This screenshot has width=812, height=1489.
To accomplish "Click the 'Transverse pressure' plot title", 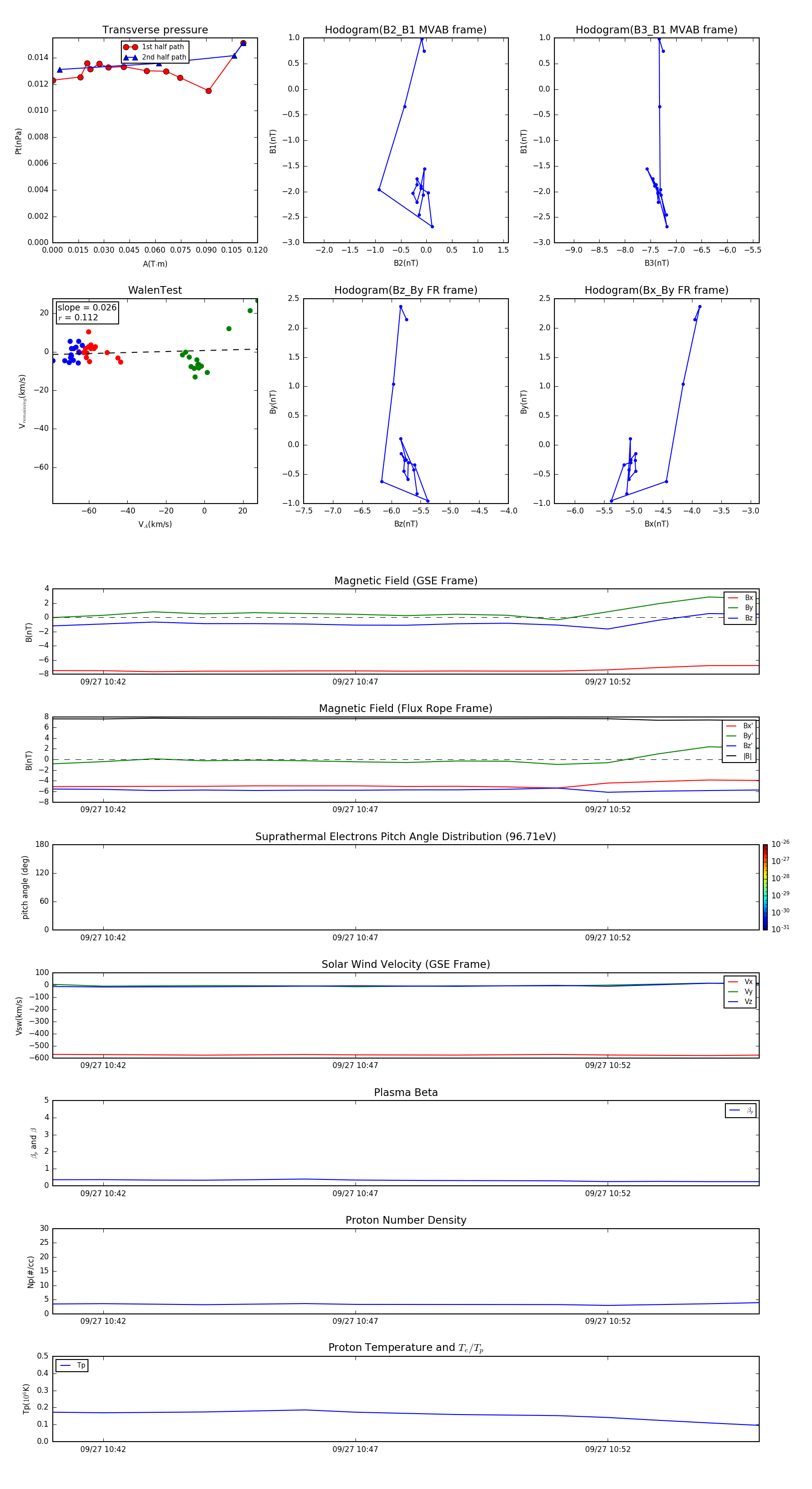I will coord(155,30).
